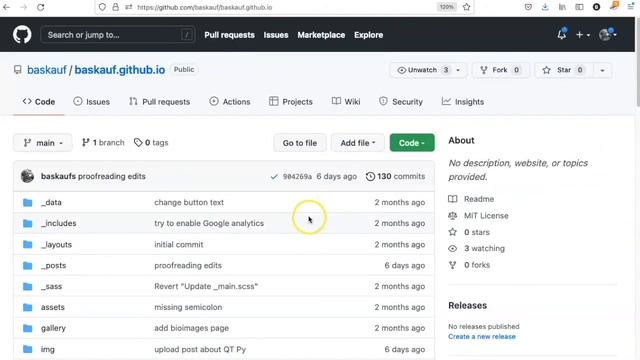The height and width of the screenshot is (360, 640).
Task: Open the browser hamburger menu
Action: coord(631,7)
